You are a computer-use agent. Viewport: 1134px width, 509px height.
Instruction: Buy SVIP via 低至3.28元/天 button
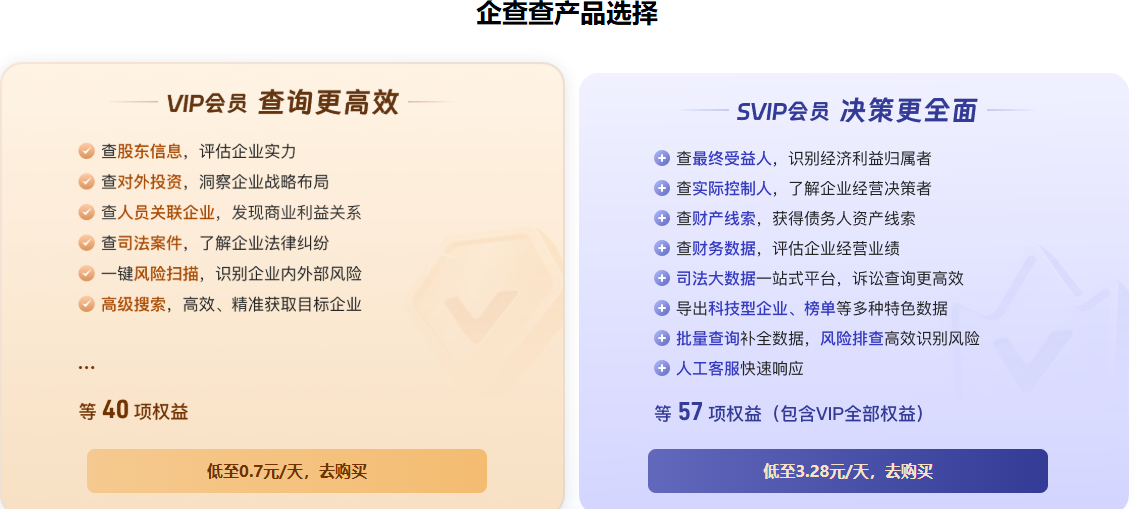847,471
